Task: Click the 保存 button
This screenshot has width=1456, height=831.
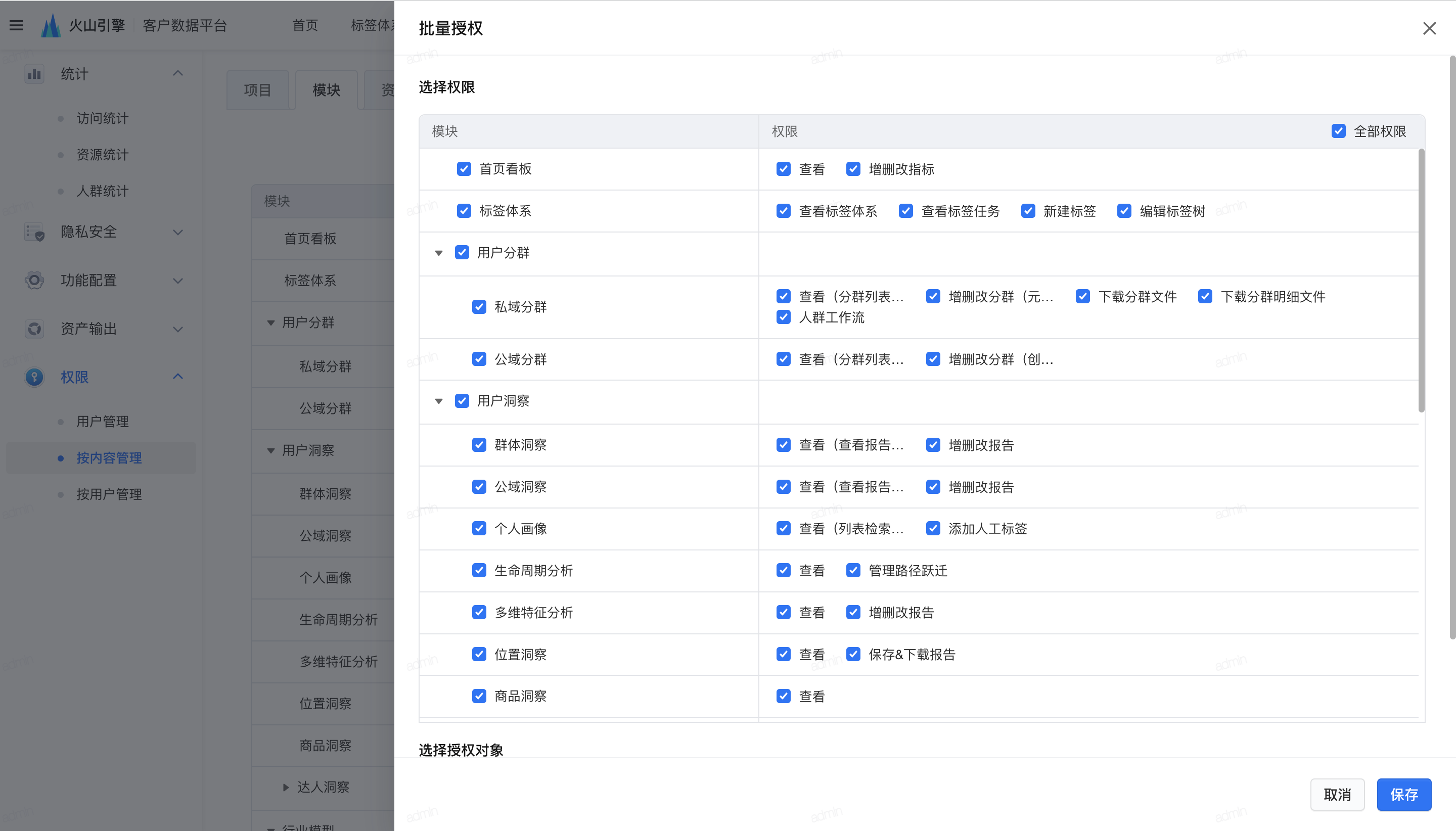Action: coord(1404,795)
